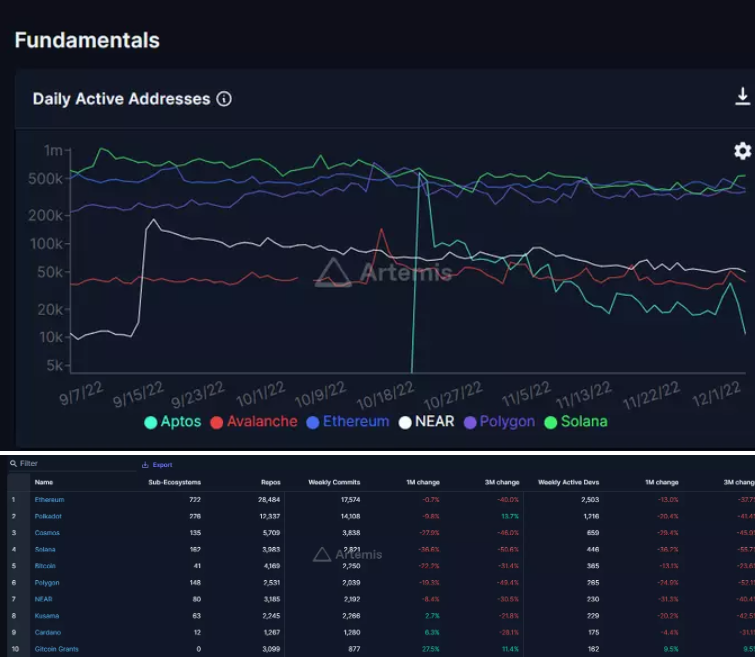Open the Polkadot link in the table
The height and width of the screenshot is (657, 755).
(48, 516)
